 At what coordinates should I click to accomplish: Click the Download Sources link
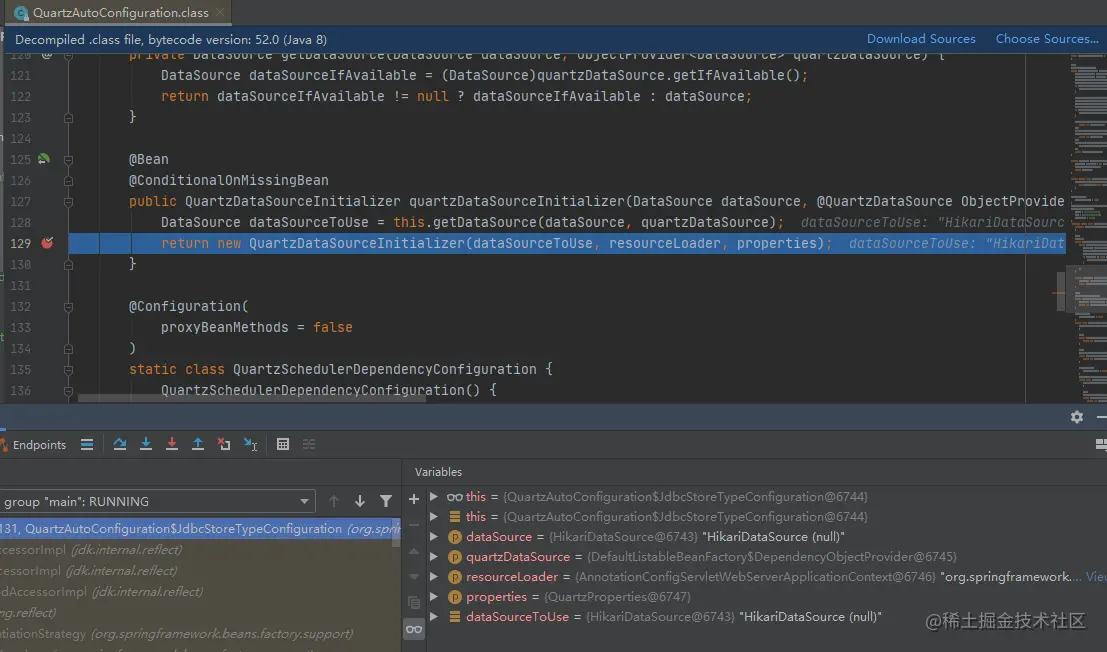tap(921, 39)
